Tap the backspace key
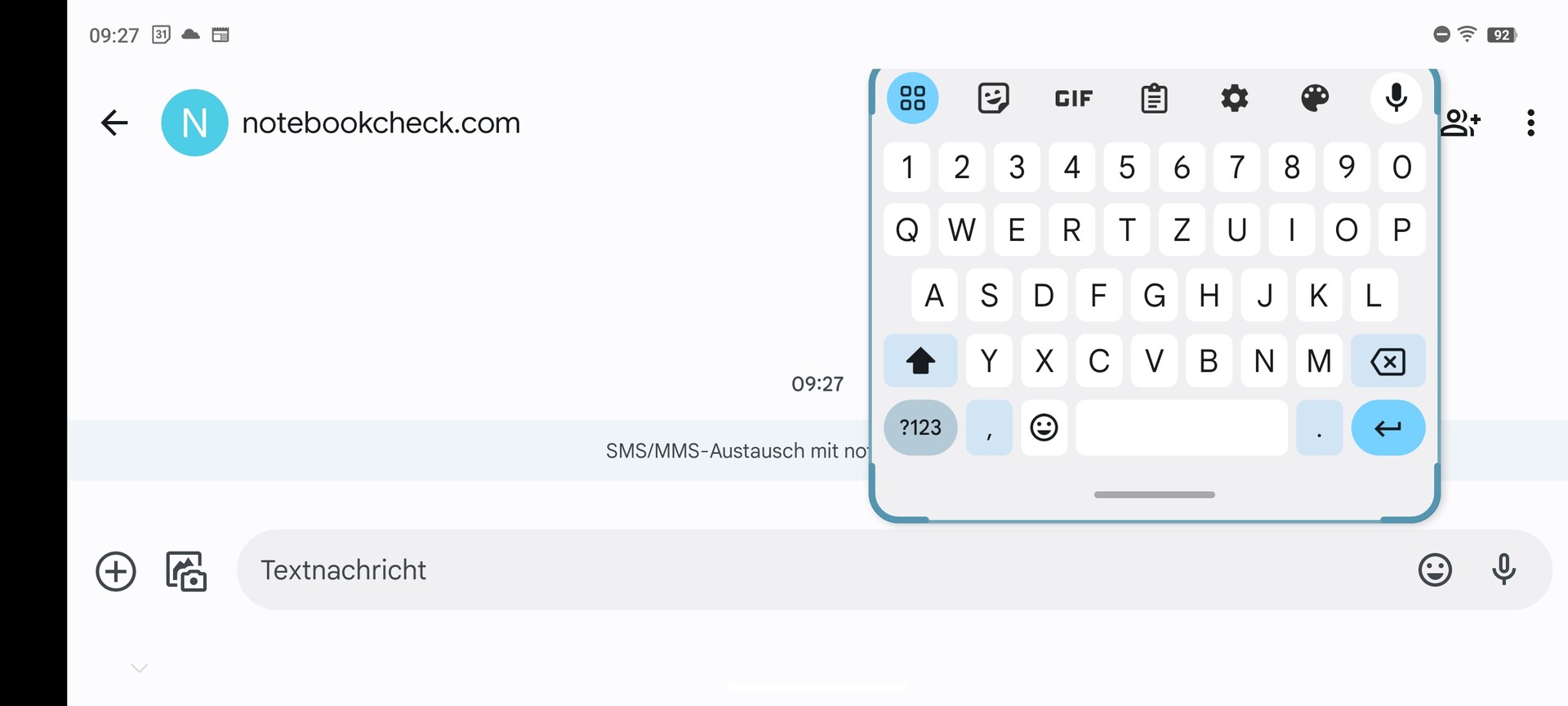This screenshot has width=1568, height=706. click(1388, 360)
